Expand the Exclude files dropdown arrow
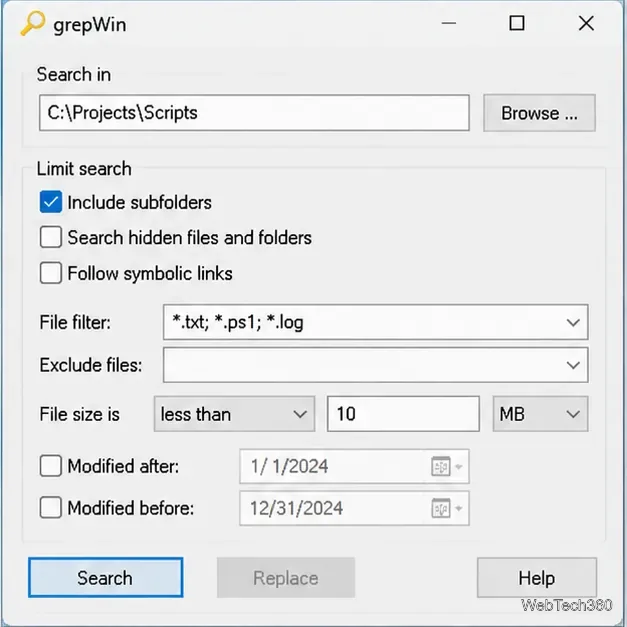627x627 pixels. [x=573, y=365]
